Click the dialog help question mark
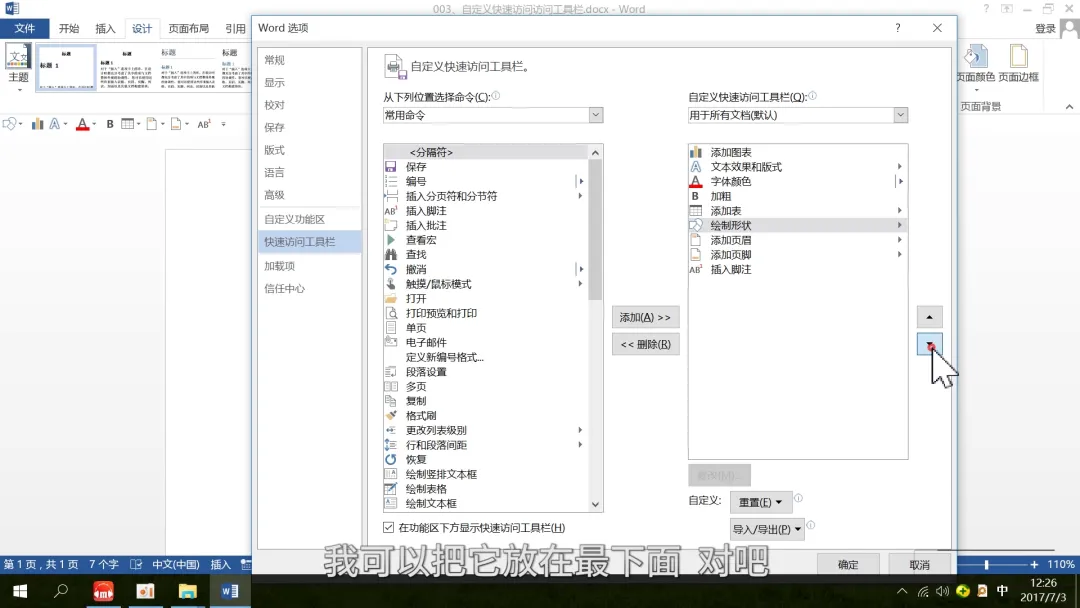 click(x=897, y=28)
